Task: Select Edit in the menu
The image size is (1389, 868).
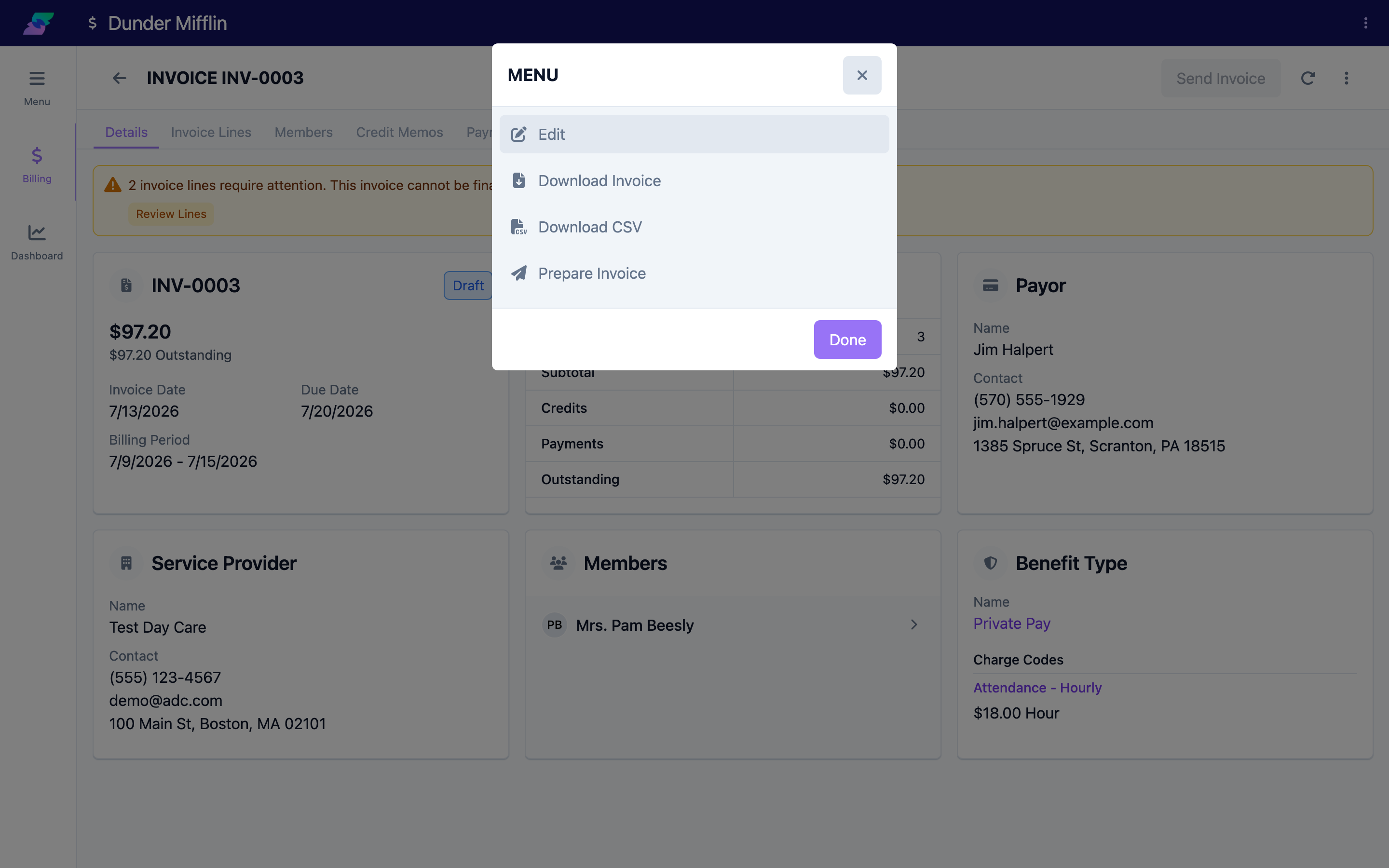Action: click(x=694, y=134)
